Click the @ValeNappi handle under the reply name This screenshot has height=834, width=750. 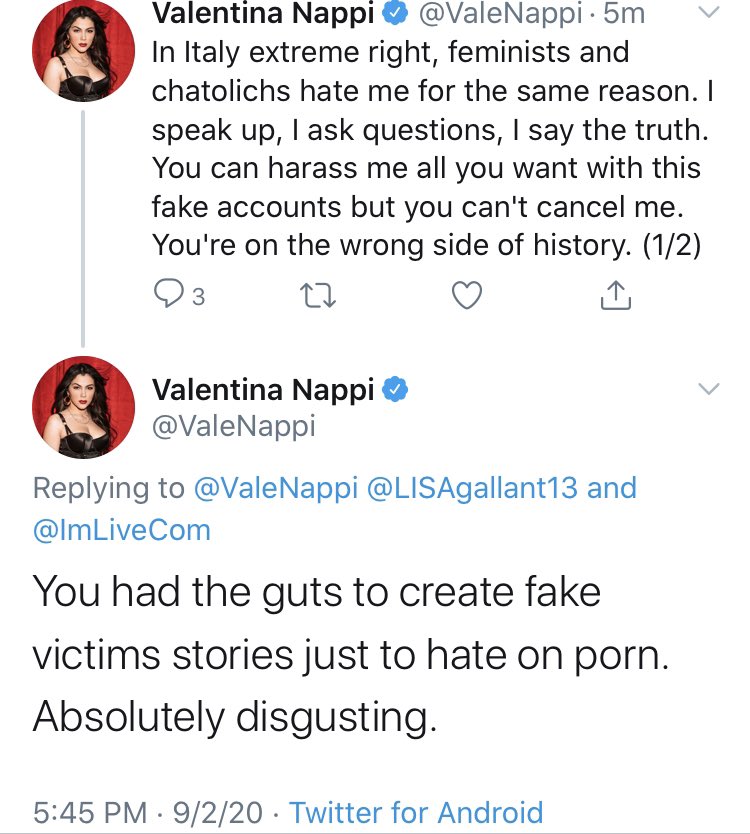point(233,426)
